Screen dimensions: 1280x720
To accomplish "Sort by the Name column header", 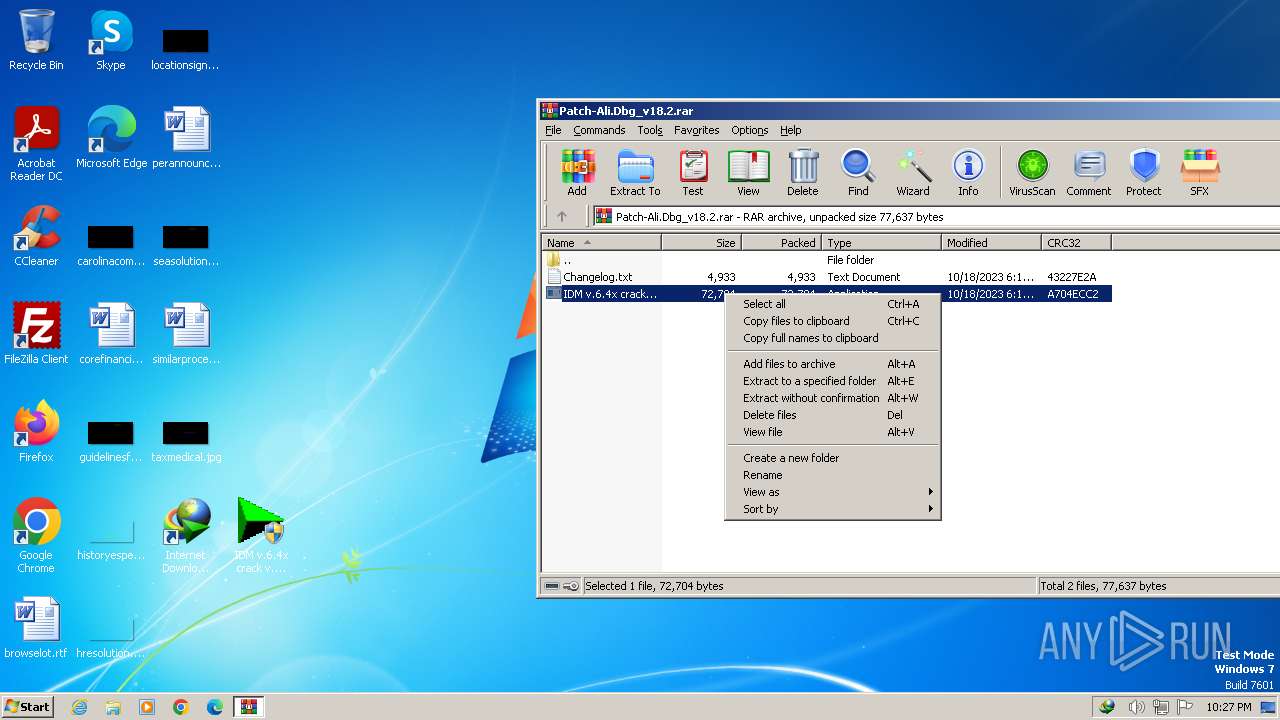I will tap(601, 243).
